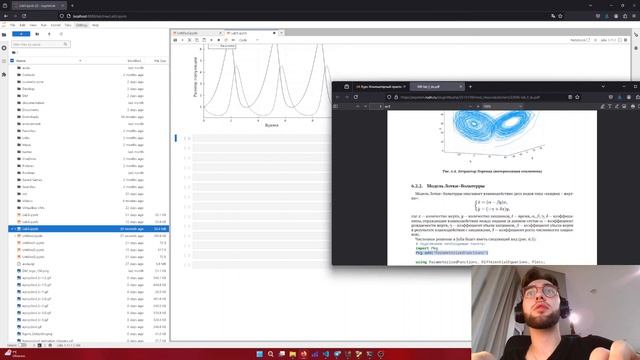Switch to first Firefox tab in PDF window
The height and width of the screenshot is (360, 640).
click(x=380, y=87)
